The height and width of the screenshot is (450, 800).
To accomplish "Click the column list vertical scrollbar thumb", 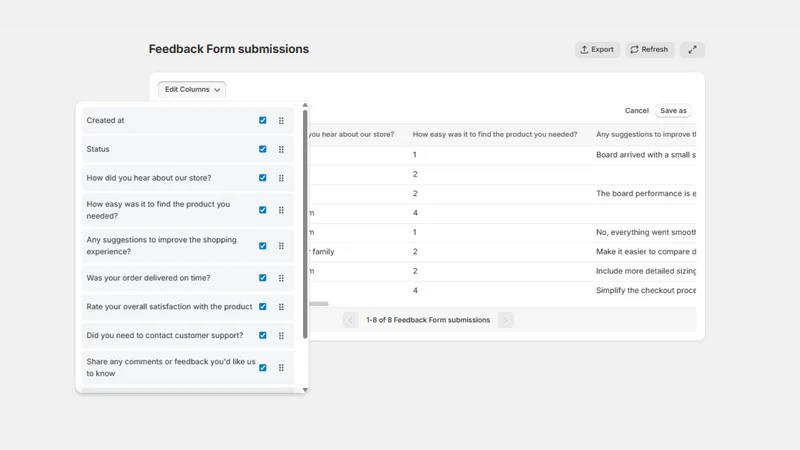I will click(x=305, y=224).
